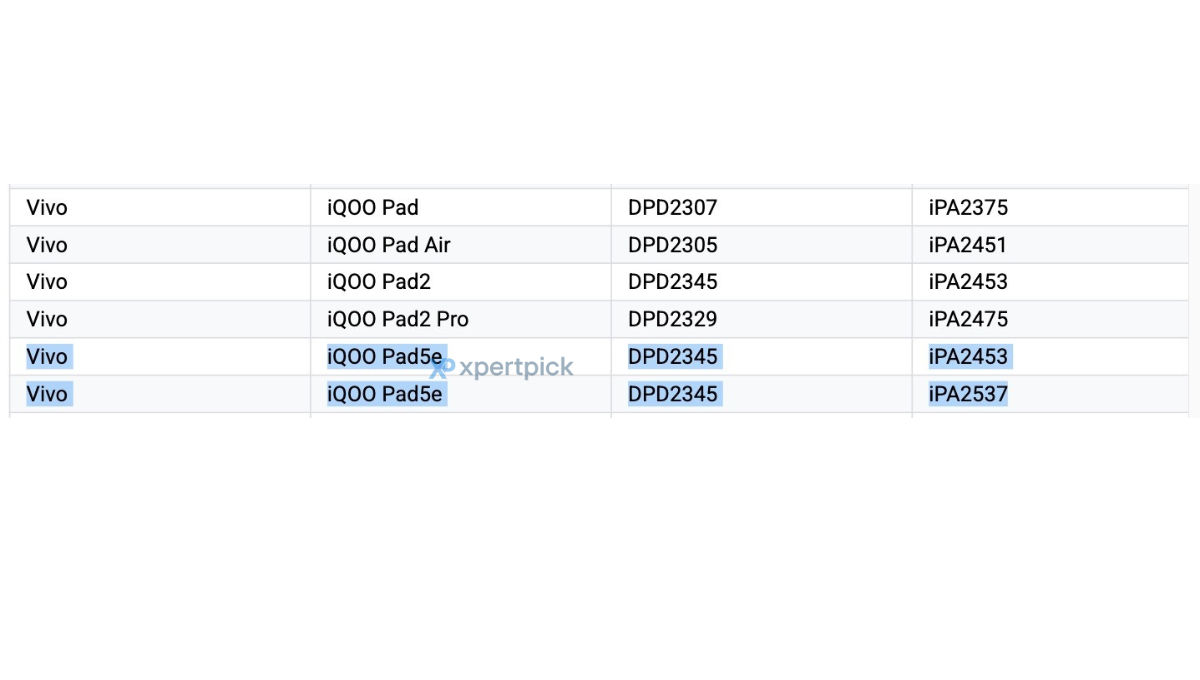1200x680 pixels.
Task: Click the DPD2305 cell
Action: click(762, 245)
